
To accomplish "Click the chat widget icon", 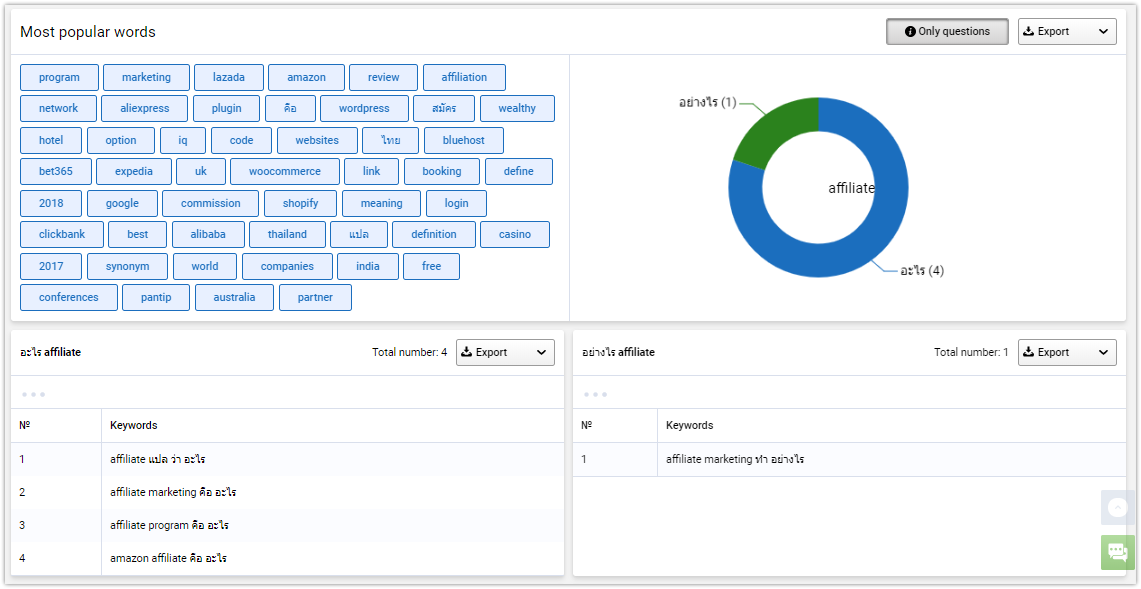I will [x=1118, y=551].
